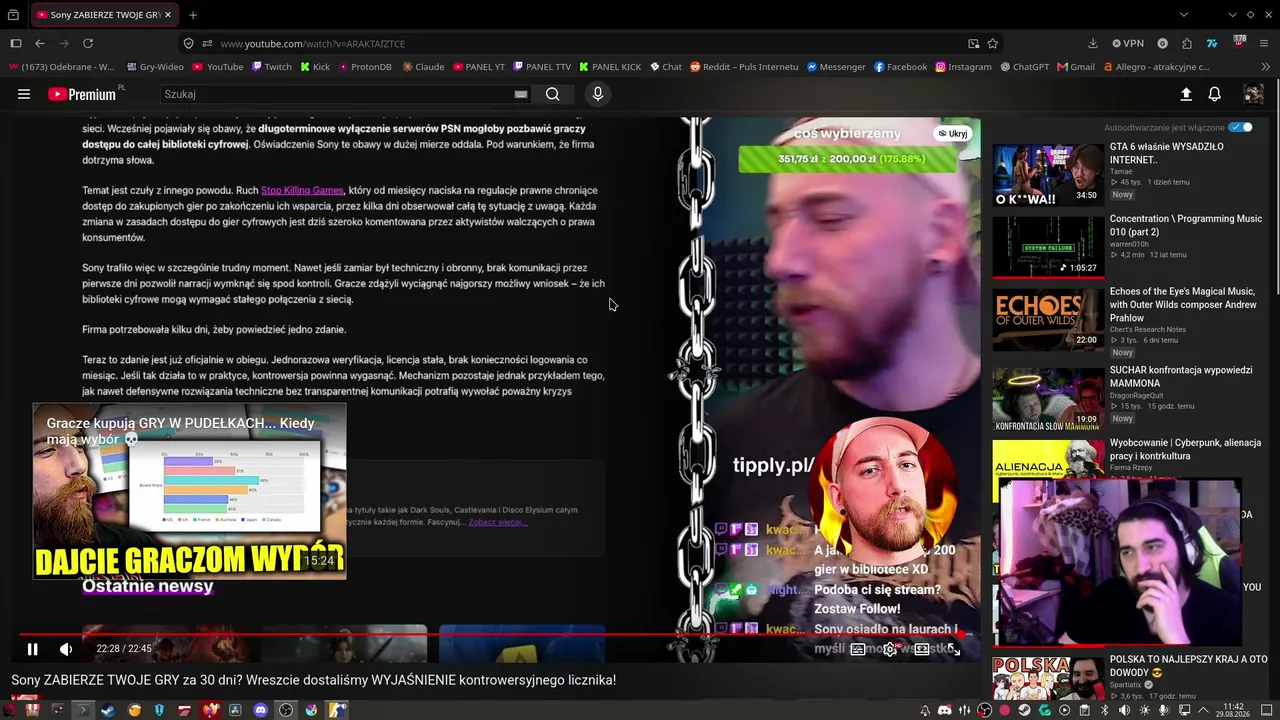Viewport: 1280px width, 720px height.
Task: Open the browser extensions puzzle icon
Action: [1187, 43]
